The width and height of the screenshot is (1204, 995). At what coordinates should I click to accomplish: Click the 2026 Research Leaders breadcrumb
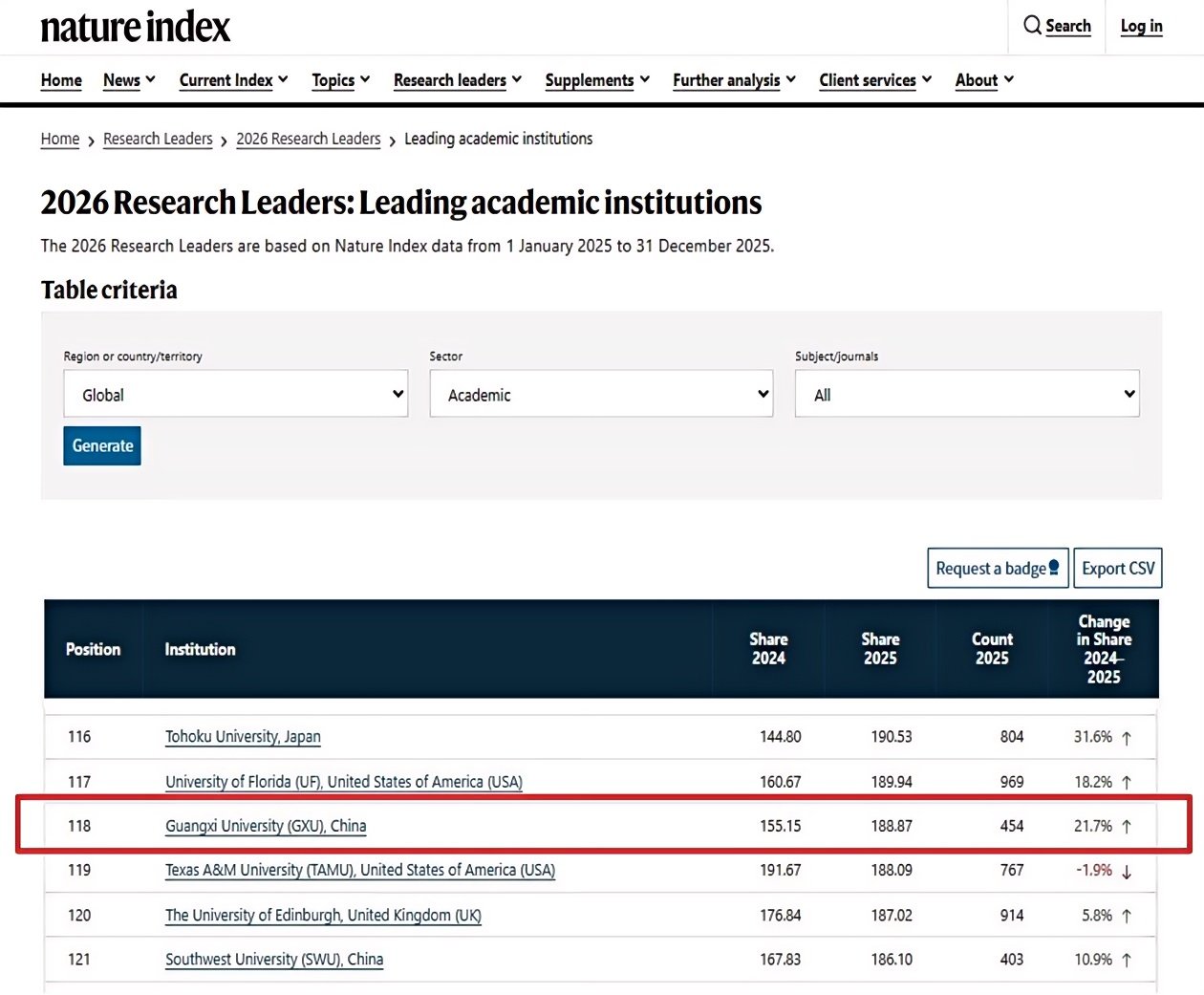[309, 139]
